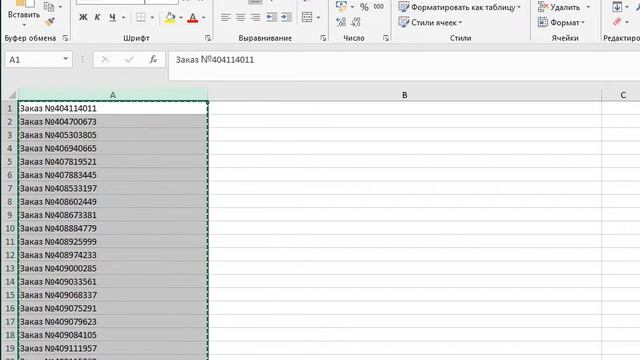Center text horizontally
The width and height of the screenshot is (640, 360).
click(x=240, y=17)
